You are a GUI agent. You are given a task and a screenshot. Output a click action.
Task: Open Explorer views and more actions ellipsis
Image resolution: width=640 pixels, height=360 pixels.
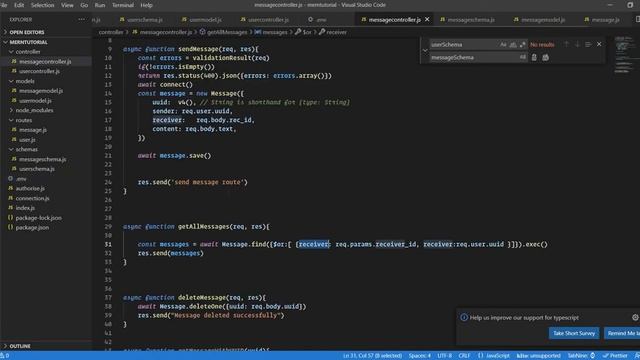pyautogui.click(x=82, y=19)
